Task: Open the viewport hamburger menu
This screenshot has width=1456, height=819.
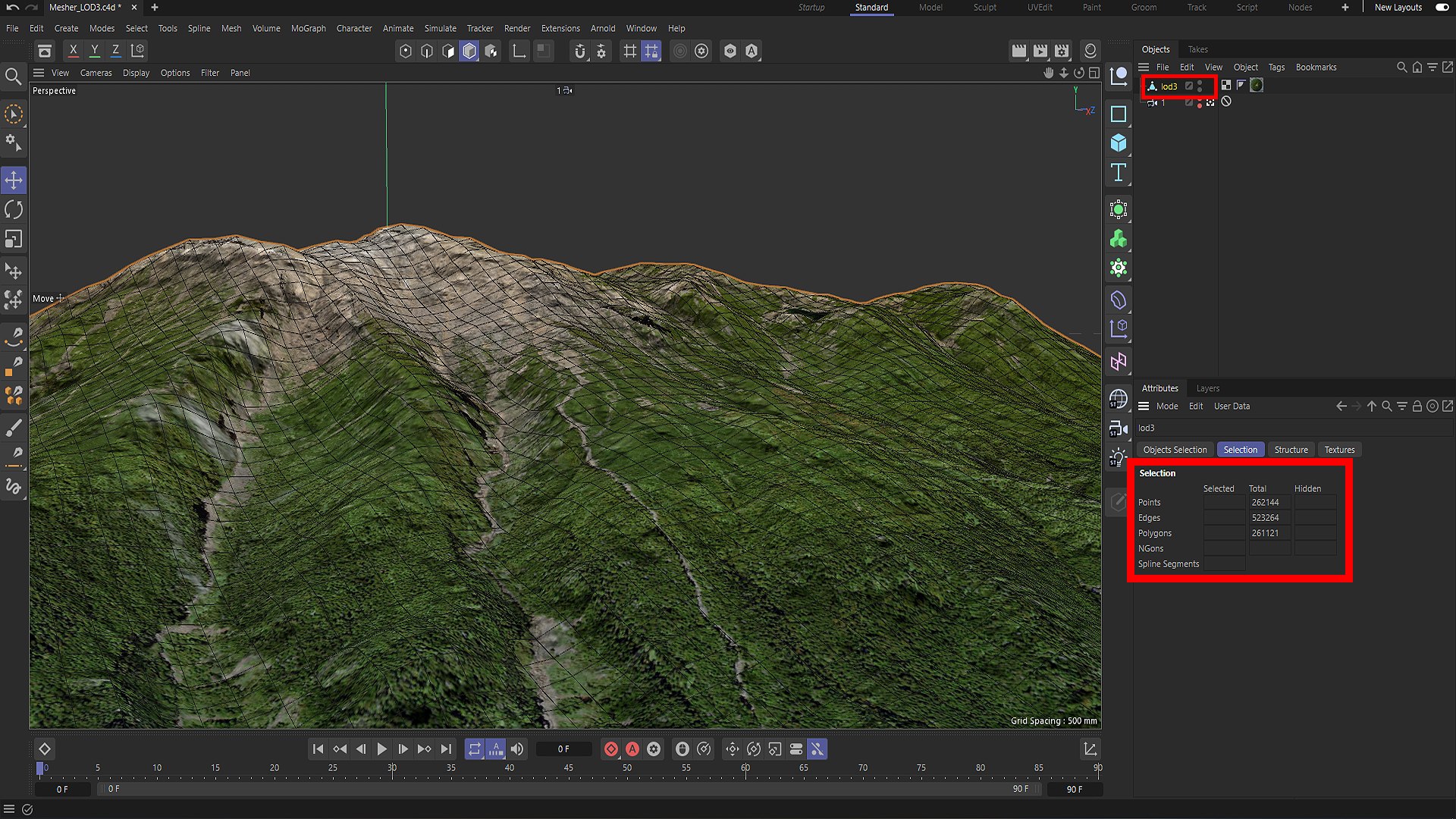Action: coord(39,73)
